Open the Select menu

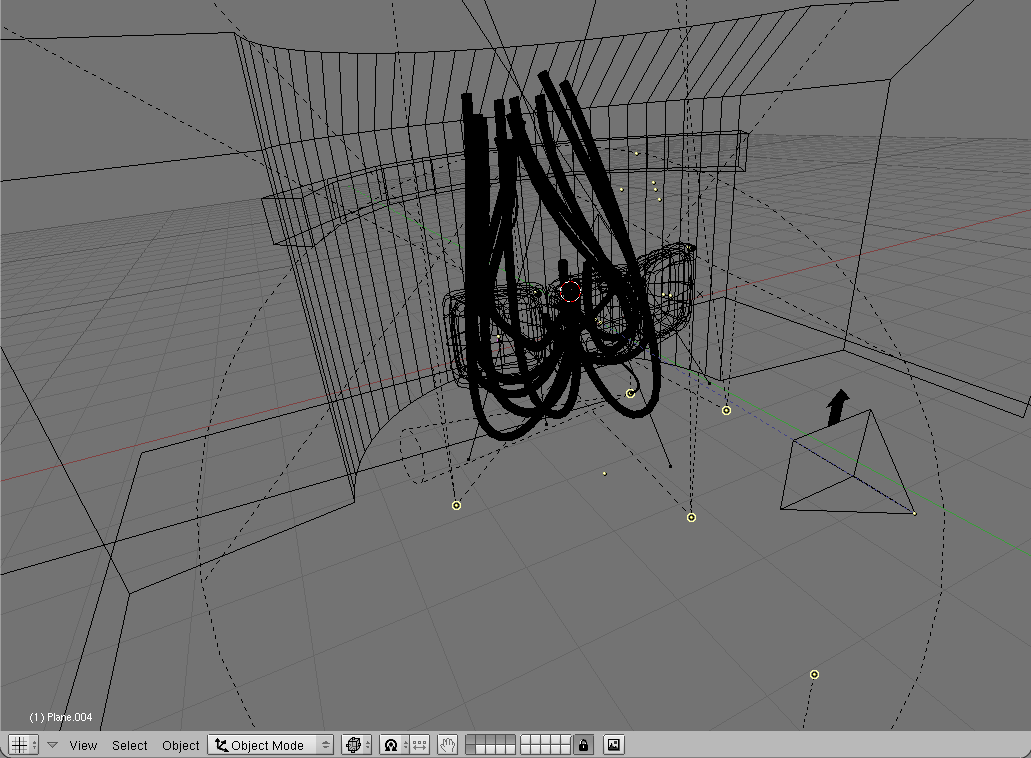[x=130, y=746]
